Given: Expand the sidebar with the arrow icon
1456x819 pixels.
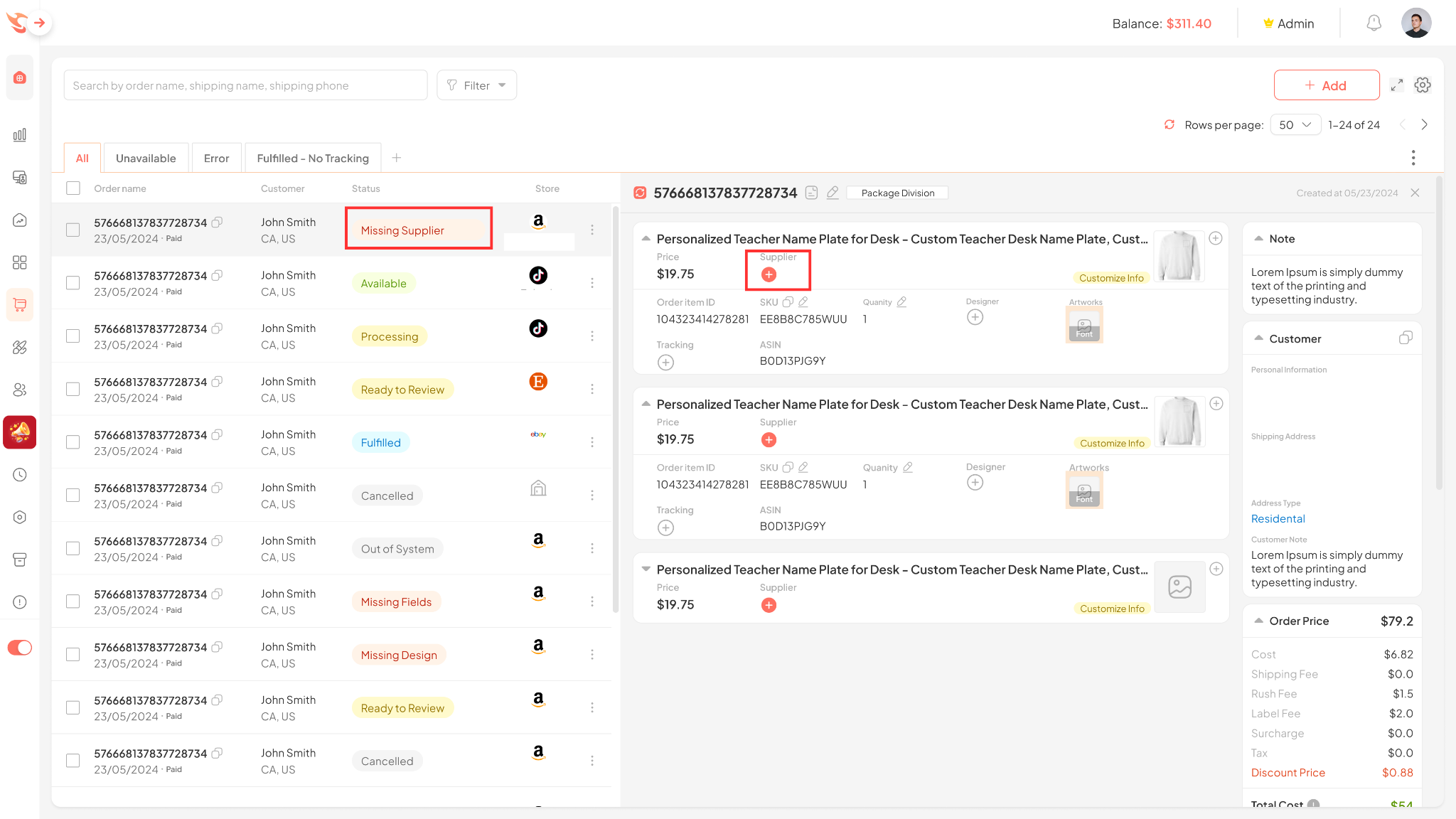Looking at the screenshot, I should tap(40, 23).
